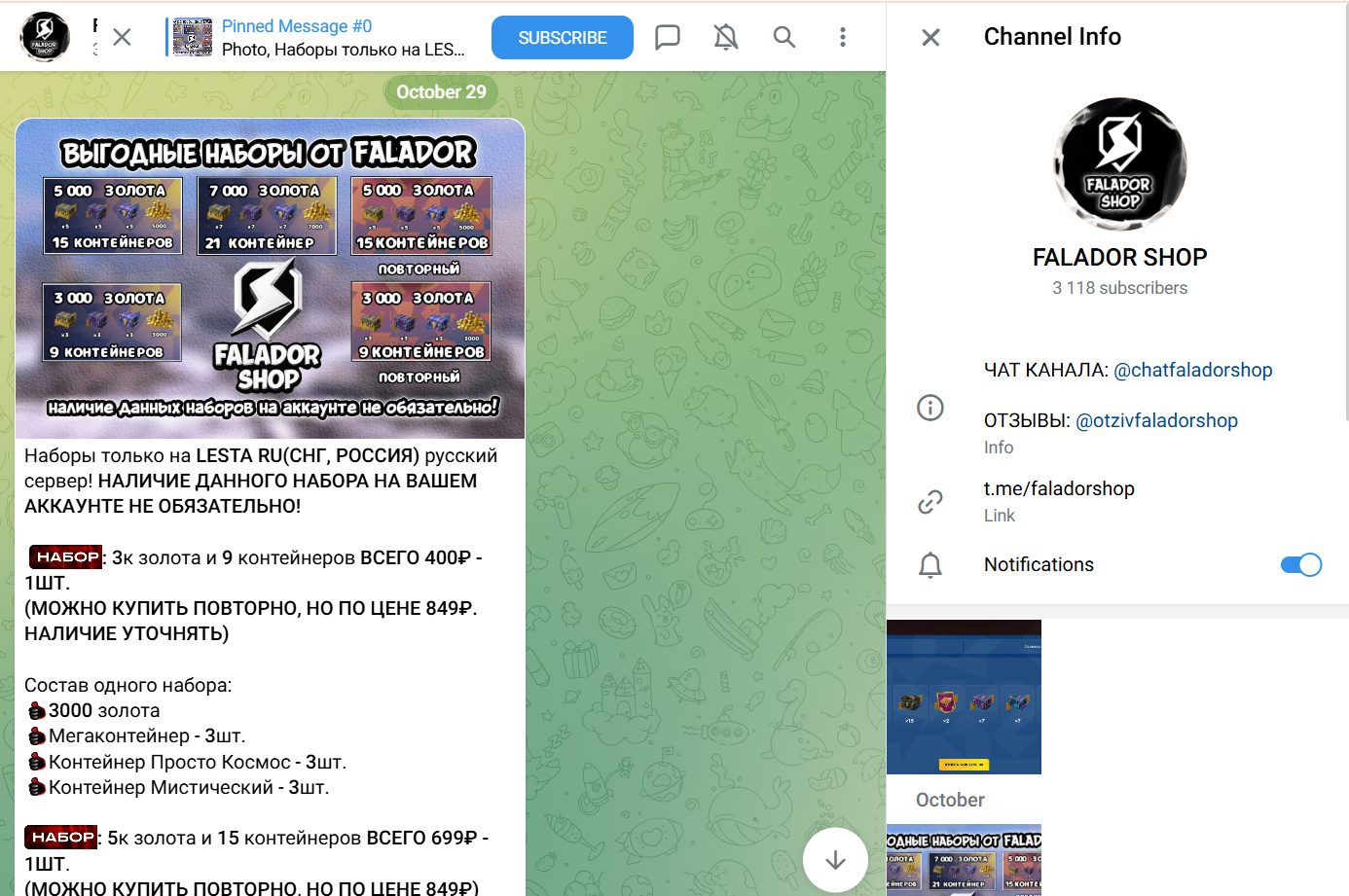Open the @otzivfaladorshop reviews link

coord(1156,420)
